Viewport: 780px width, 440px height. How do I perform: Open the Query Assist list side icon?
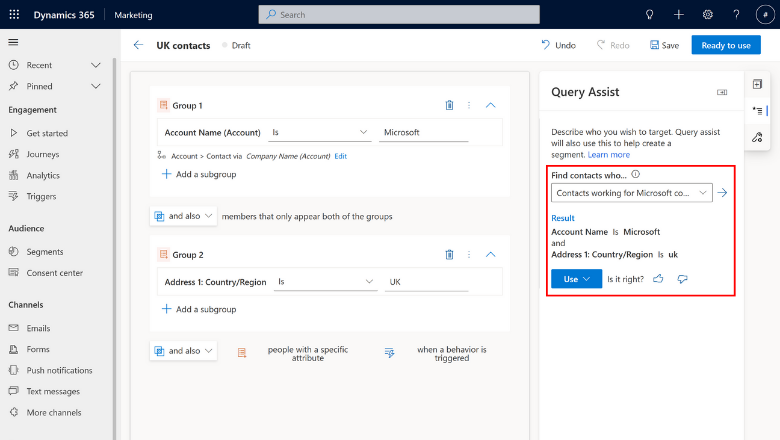pos(758,110)
